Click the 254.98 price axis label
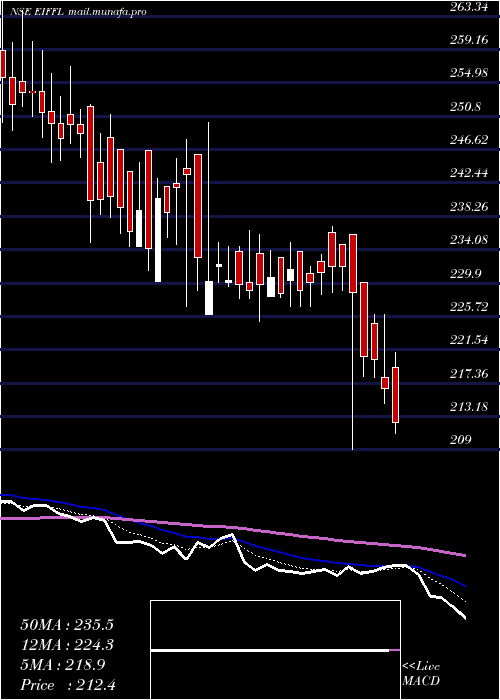The height and width of the screenshot is (700, 500). pos(469,73)
